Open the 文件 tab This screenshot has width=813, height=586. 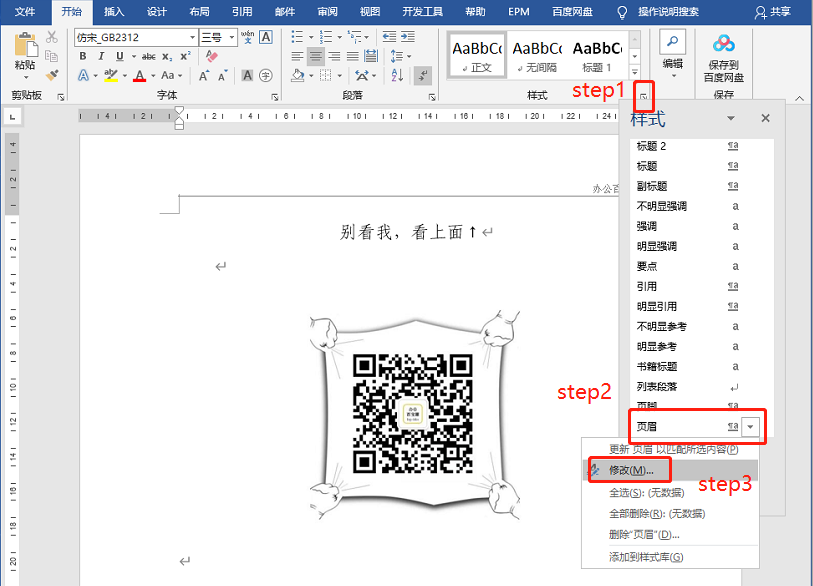25,11
